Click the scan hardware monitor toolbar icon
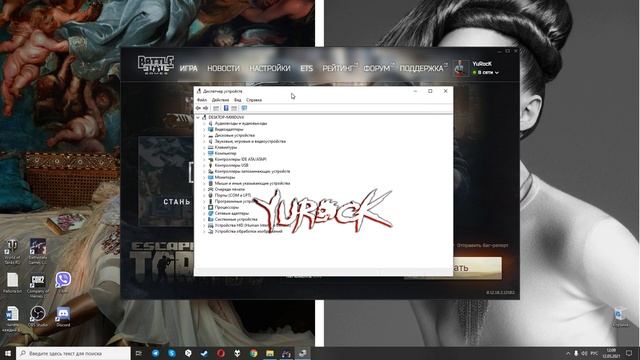The image size is (640, 360). (x=244, y=108)
